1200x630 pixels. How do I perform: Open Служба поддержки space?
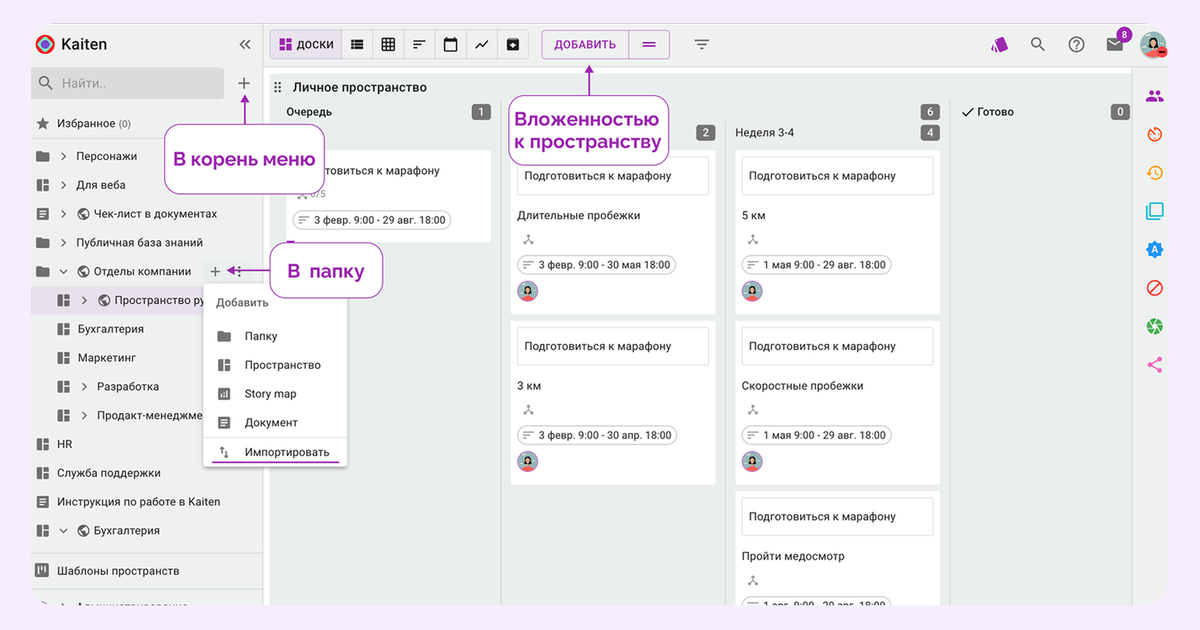[108, 473]
